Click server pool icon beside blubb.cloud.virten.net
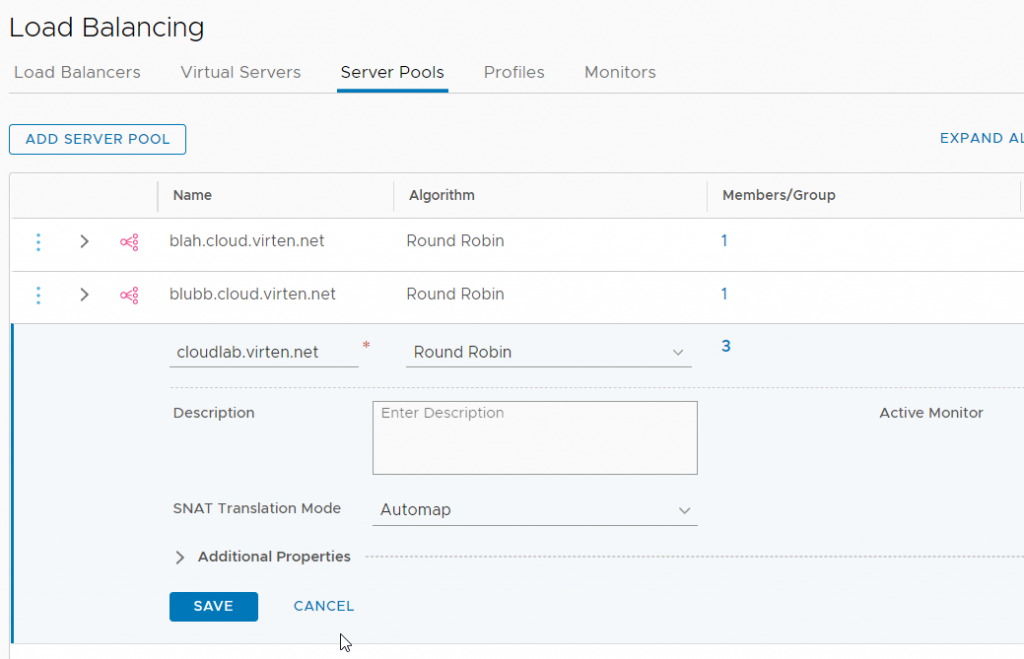Viewport: 1024px width, 659px height. point(128,294)
